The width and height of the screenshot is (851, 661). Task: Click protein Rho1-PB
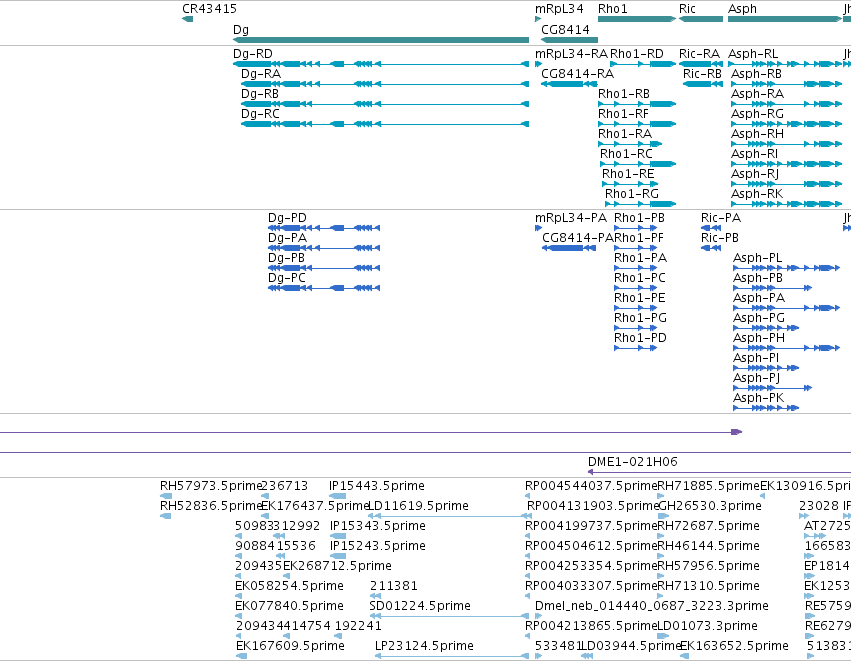click(636, 228)
